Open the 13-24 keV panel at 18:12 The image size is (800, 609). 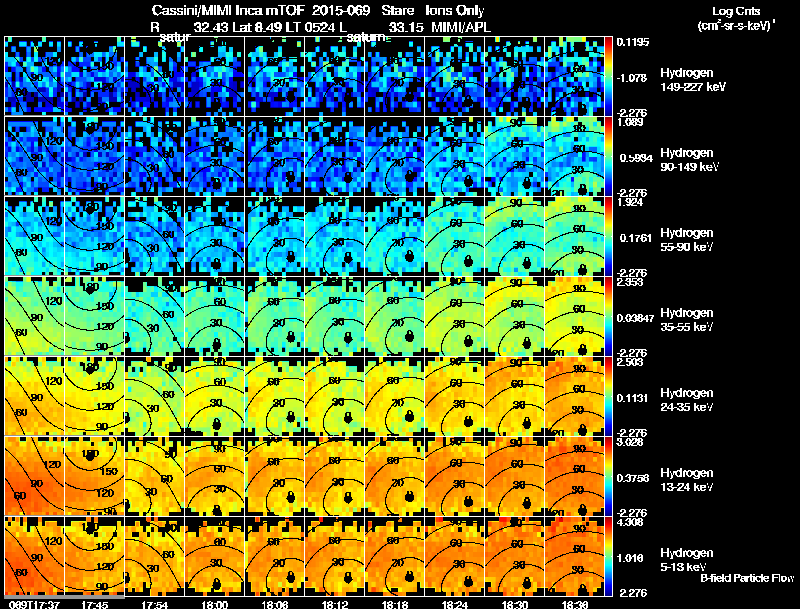tap(335, 476)
